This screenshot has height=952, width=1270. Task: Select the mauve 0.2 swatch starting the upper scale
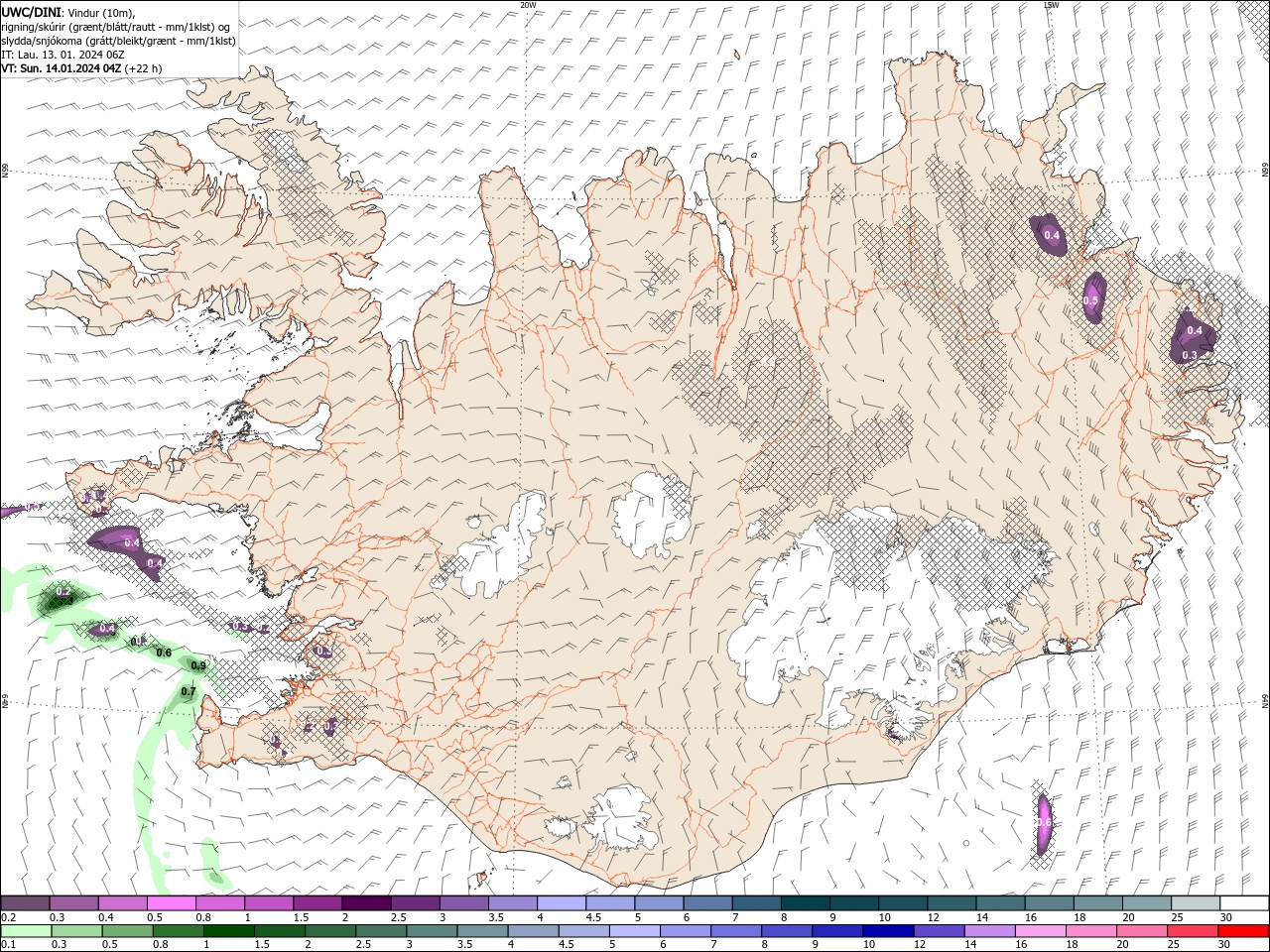coord(25,903)
